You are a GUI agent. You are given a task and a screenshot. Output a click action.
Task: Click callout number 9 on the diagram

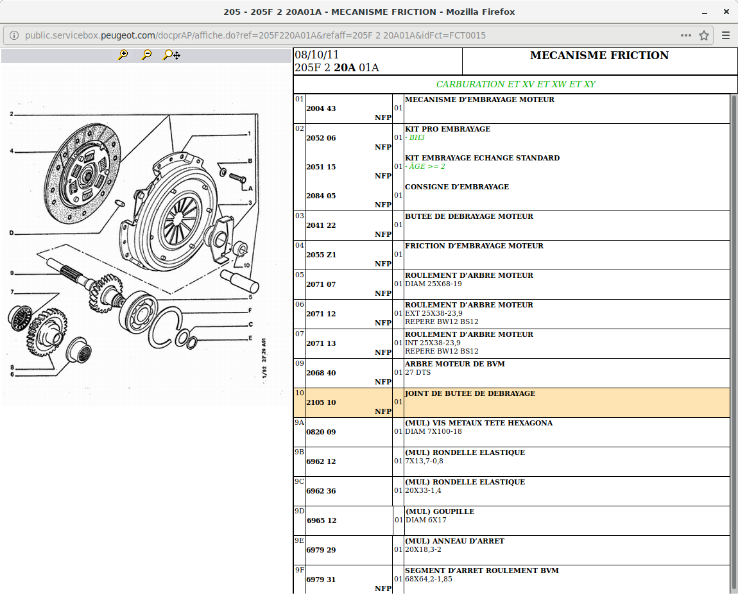(12, 273)
